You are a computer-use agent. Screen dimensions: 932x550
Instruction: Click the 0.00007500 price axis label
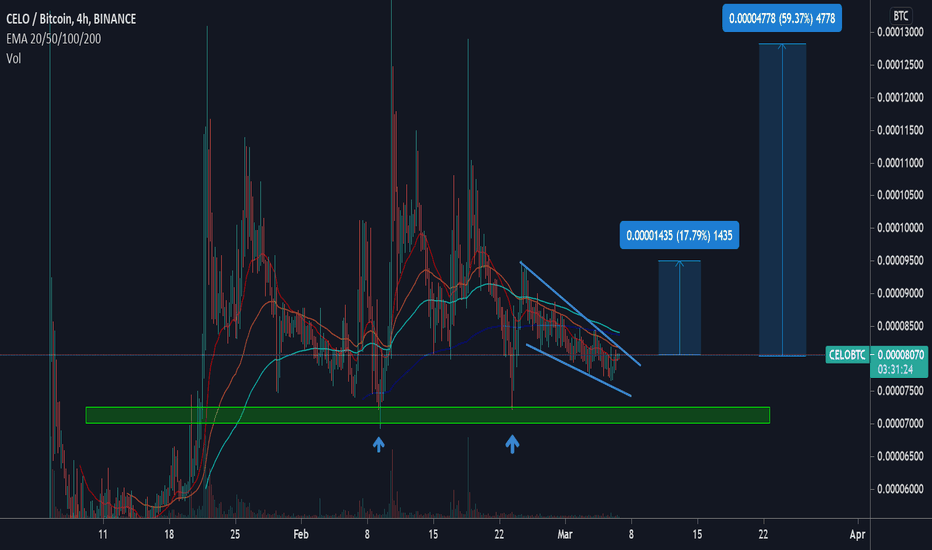click(900, 391)
